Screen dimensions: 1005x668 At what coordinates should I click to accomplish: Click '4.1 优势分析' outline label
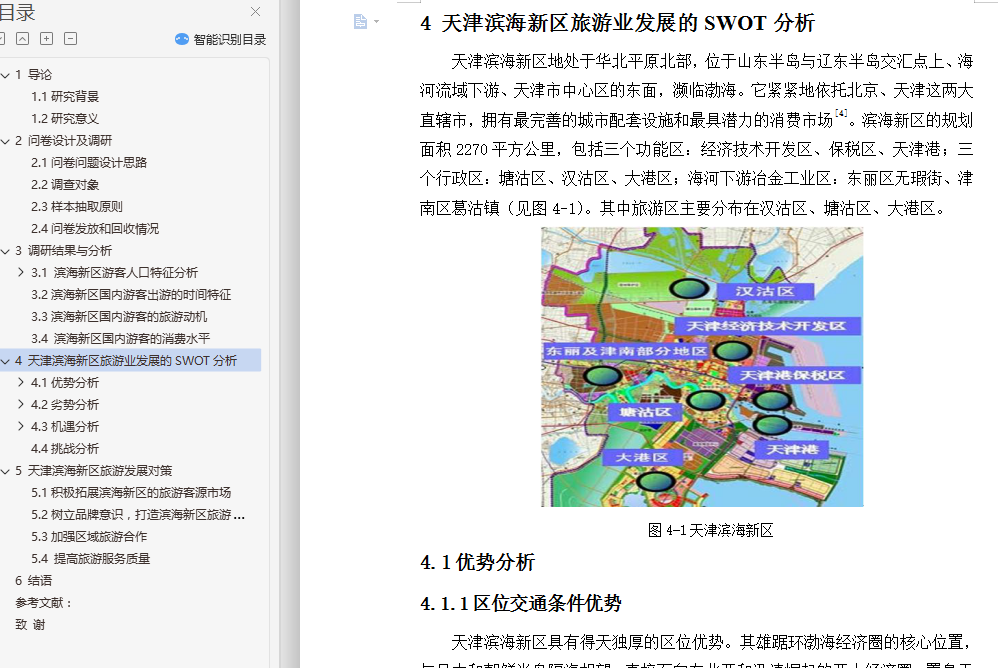point(65,383)
